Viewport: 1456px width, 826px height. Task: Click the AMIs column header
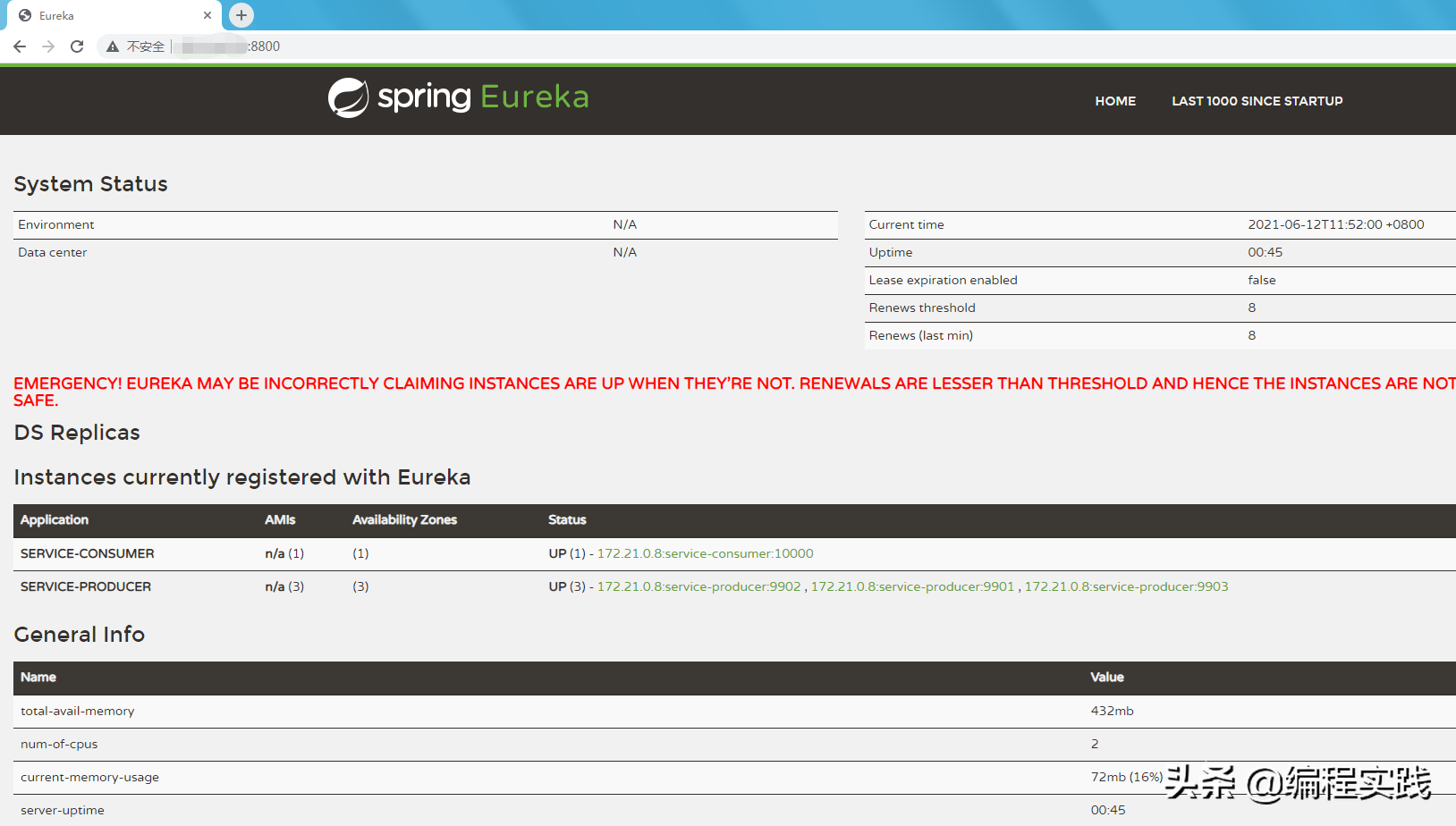280,519
